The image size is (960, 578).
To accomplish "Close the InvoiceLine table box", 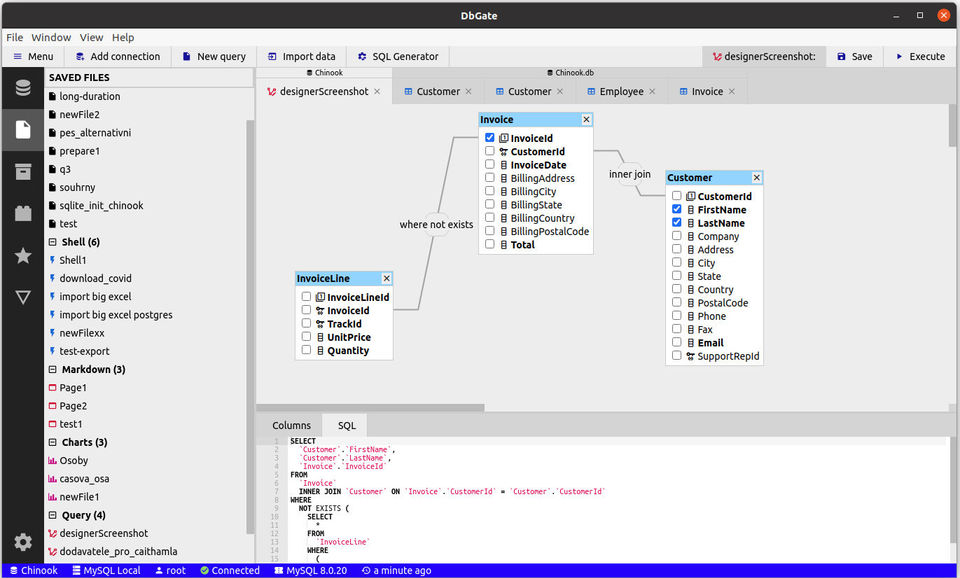I will click(387, 279).
